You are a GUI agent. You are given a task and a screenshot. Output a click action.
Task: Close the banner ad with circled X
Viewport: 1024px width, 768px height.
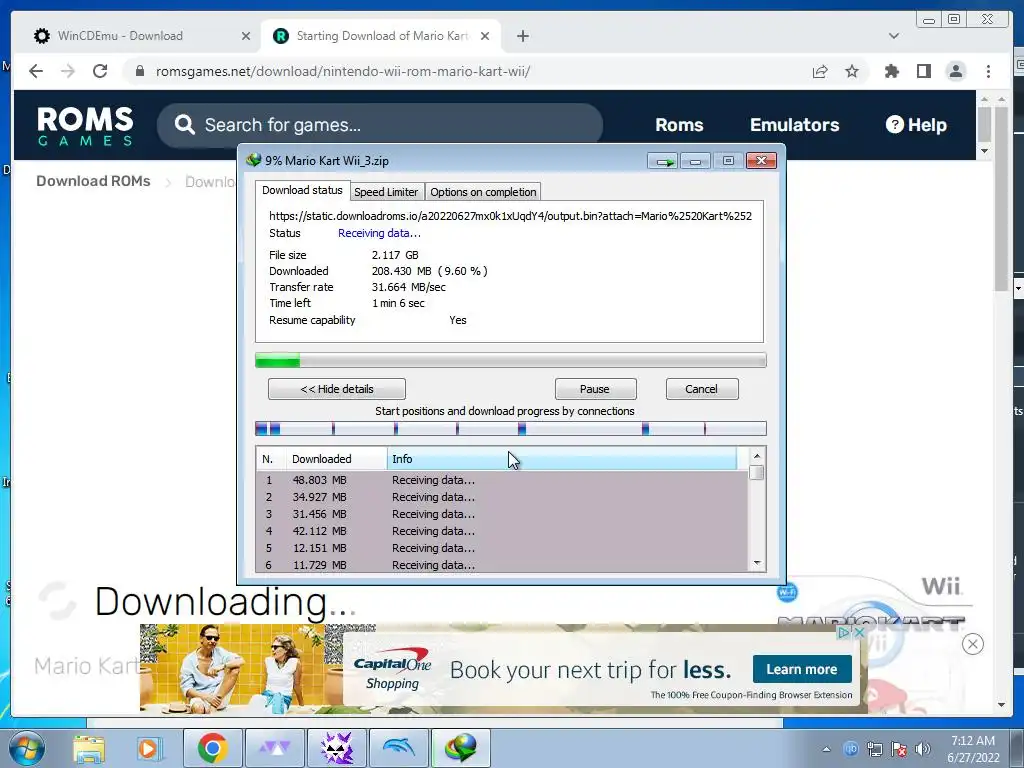(972, 645)
